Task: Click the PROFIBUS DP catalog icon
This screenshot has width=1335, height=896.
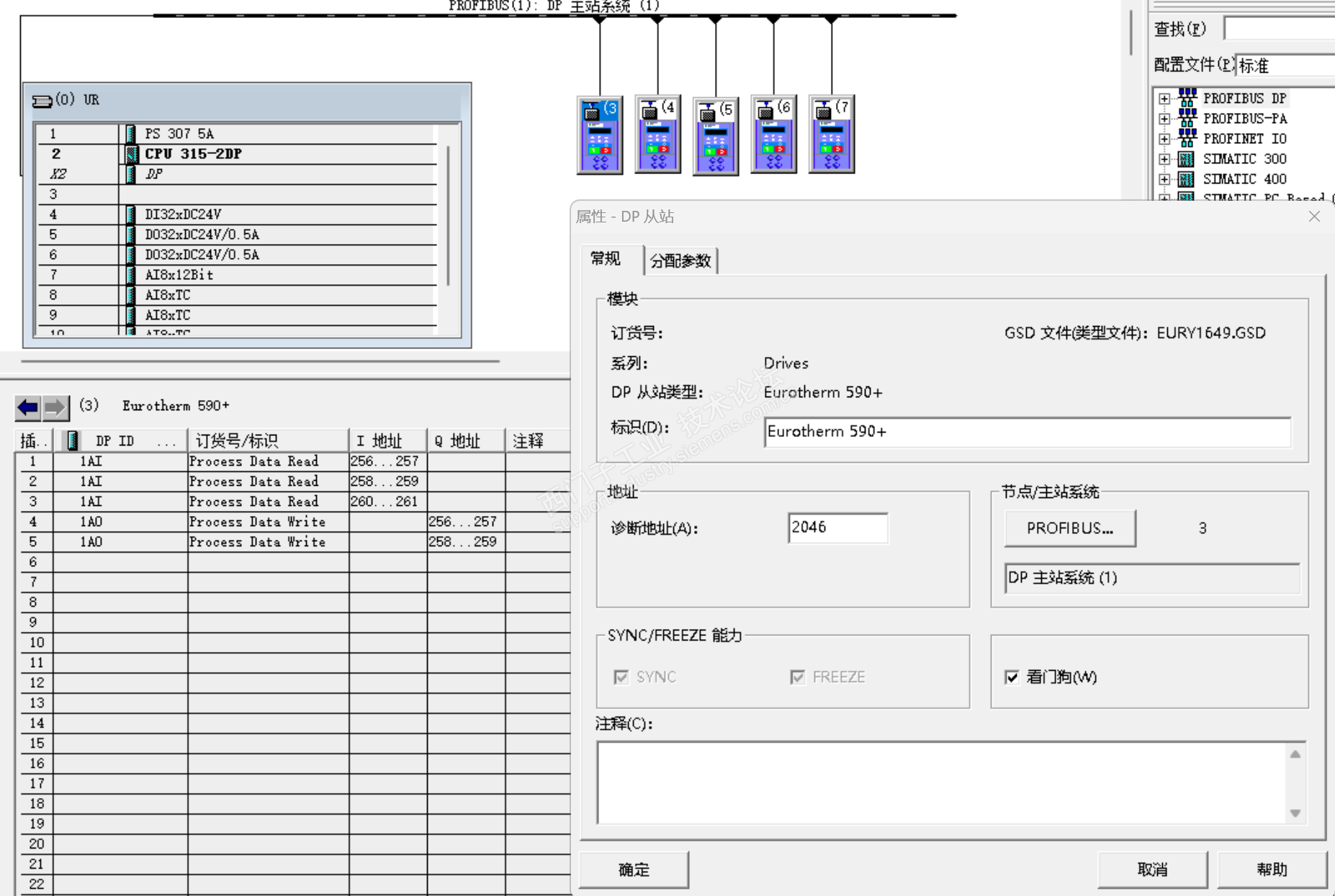Action: click(x=1187, y=97)
